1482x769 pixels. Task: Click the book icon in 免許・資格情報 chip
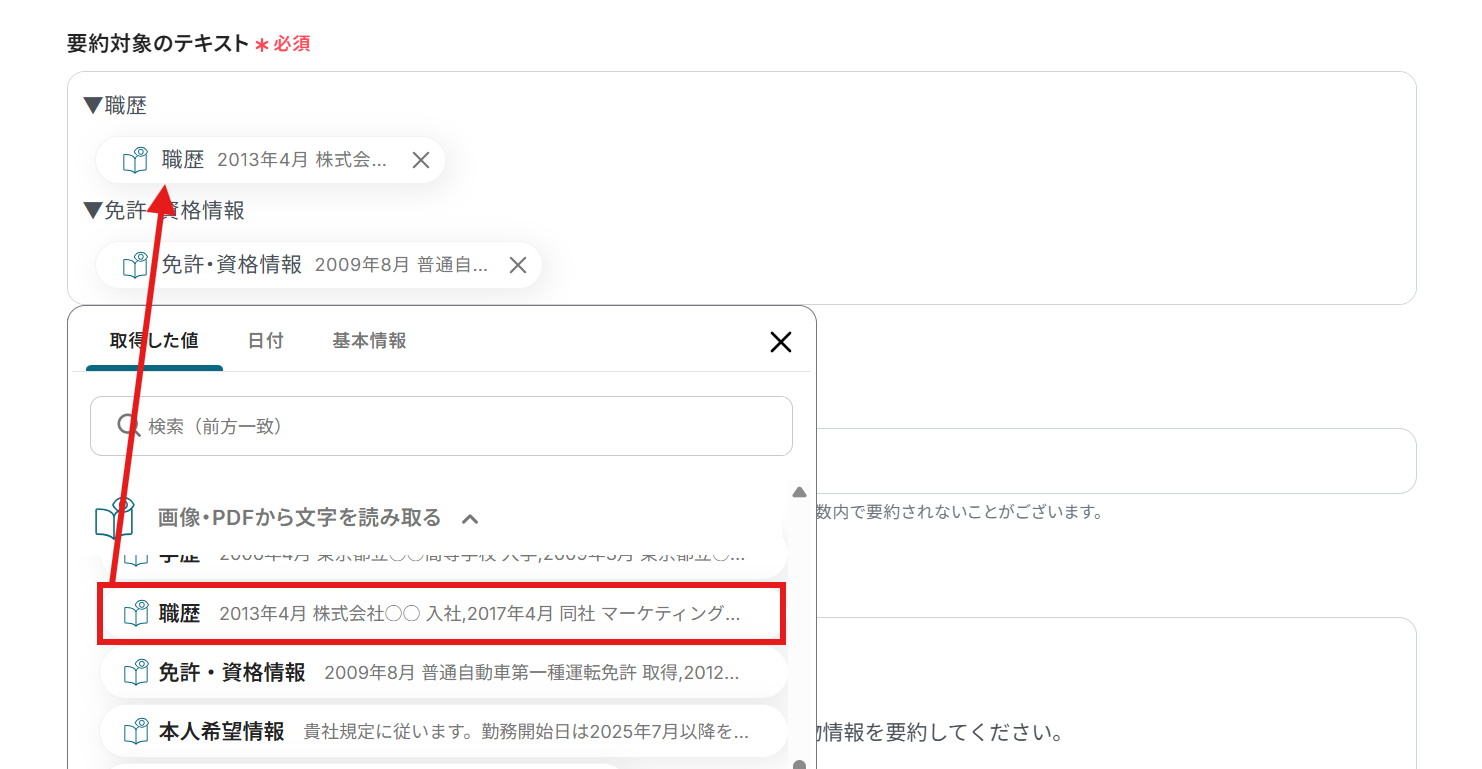[x=135, y=265]
